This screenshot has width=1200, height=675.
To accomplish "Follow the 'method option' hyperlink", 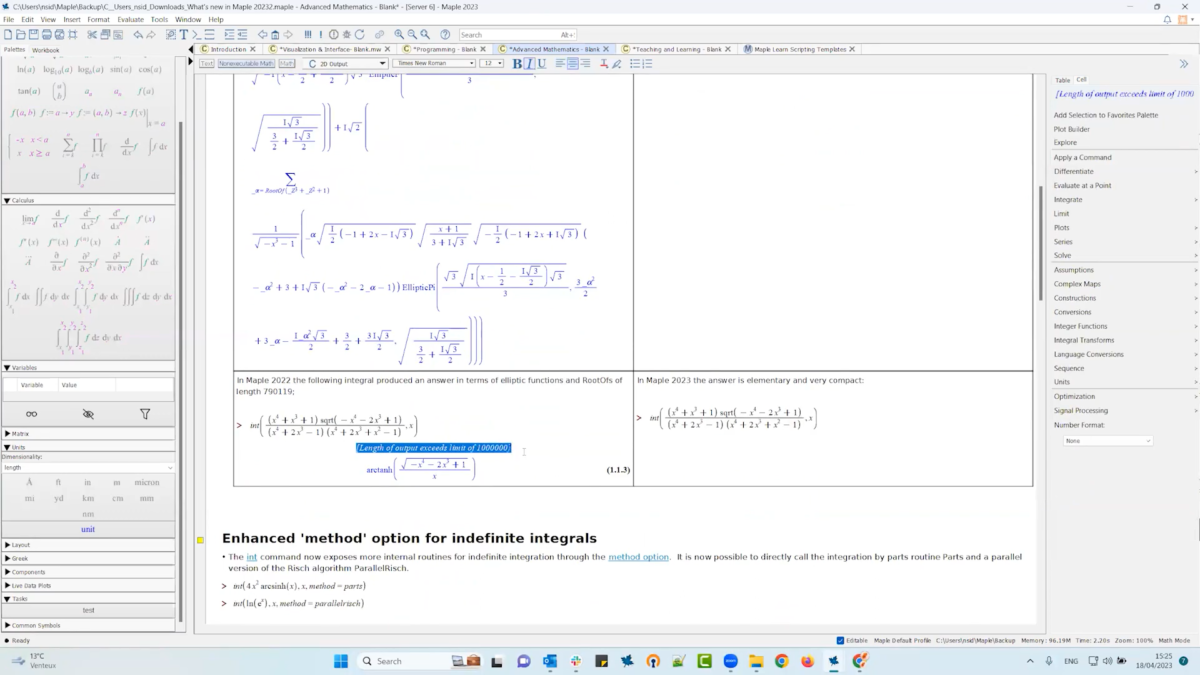I will [x=638, y=557].
